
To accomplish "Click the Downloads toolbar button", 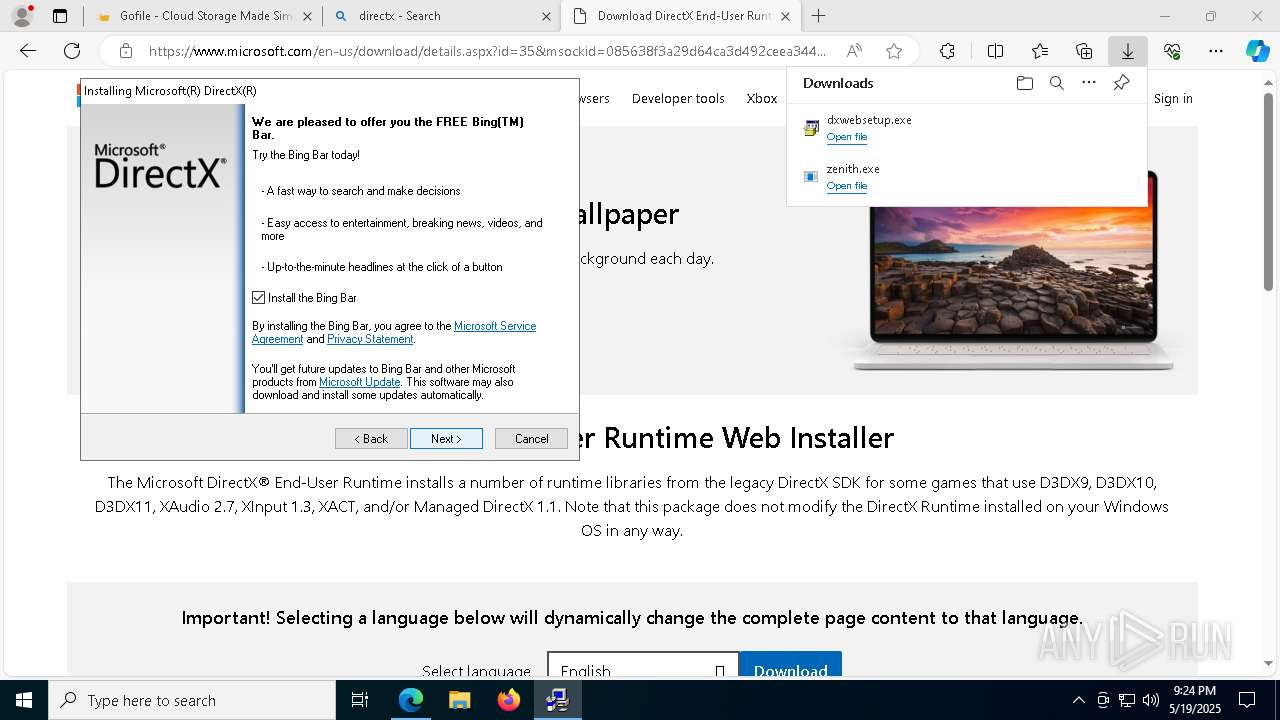I will tap(1127, 51).
